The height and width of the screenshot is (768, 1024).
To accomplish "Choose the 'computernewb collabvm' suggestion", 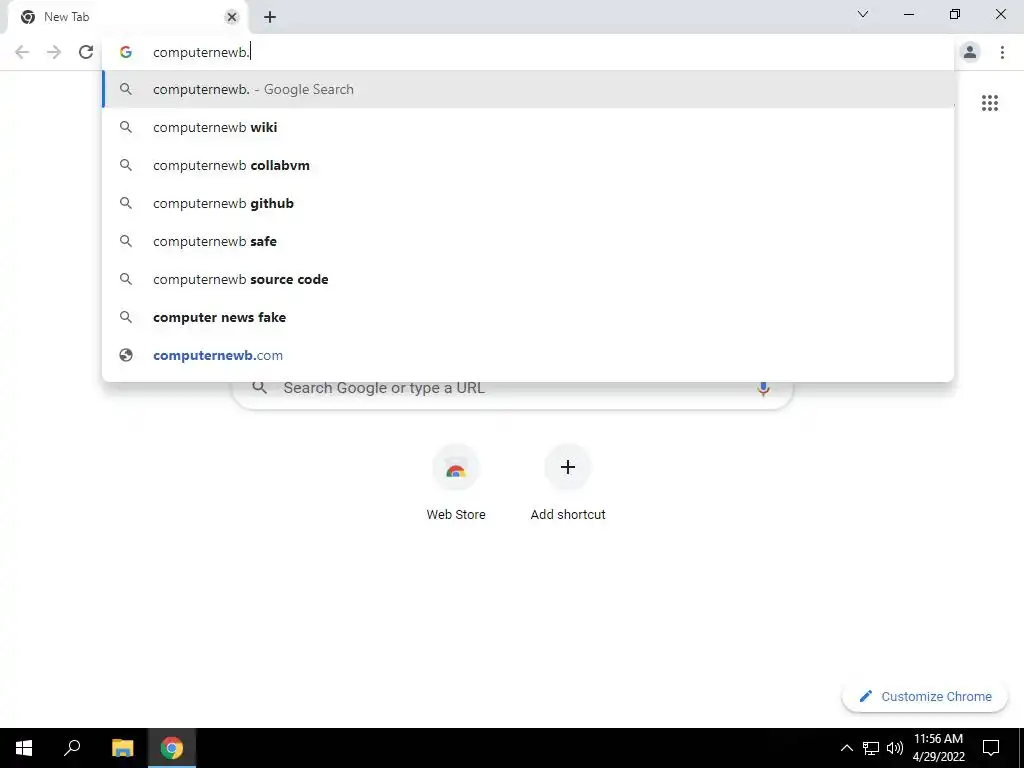I will pyautogui.click(x=528, y=165).
